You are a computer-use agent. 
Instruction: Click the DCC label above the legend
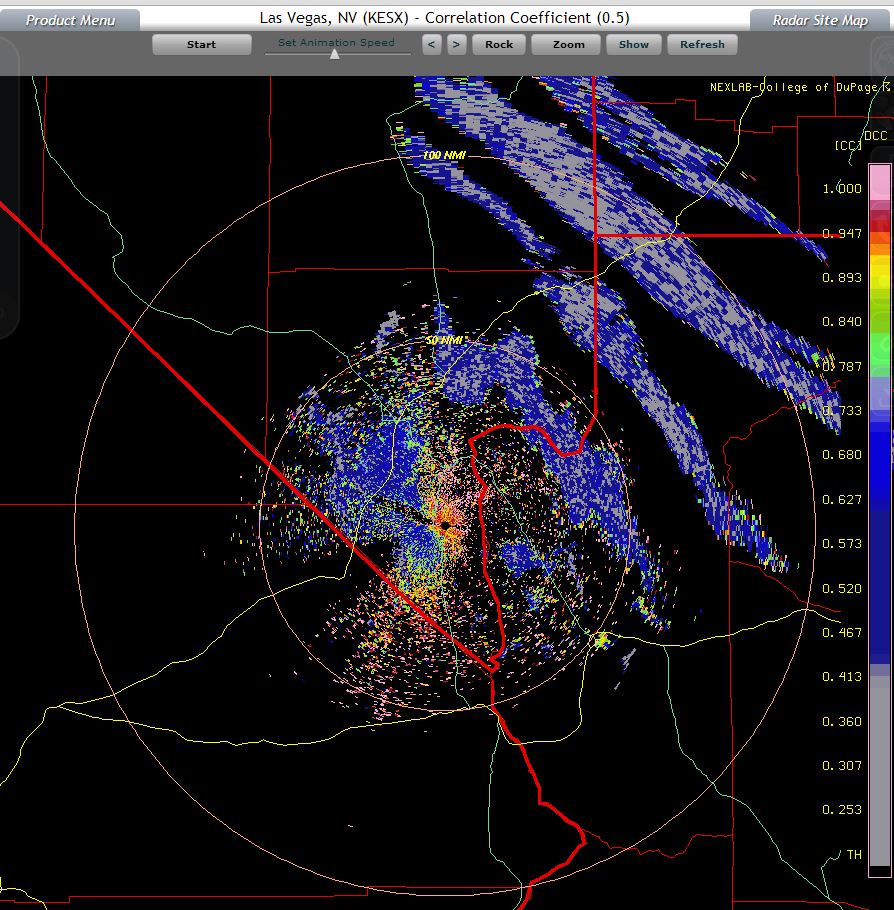pos(875,136)
